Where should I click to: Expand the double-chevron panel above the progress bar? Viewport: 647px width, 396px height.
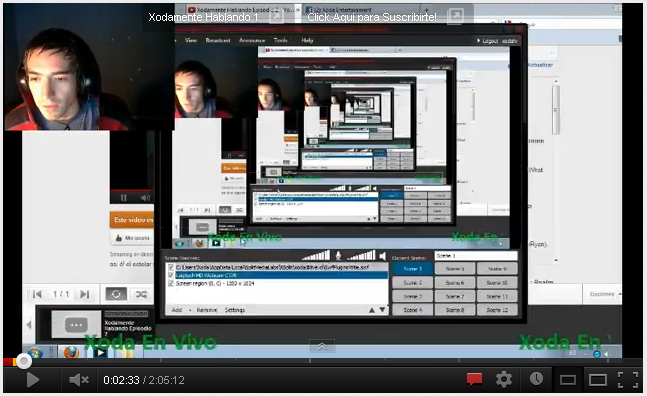click(322, 346)
